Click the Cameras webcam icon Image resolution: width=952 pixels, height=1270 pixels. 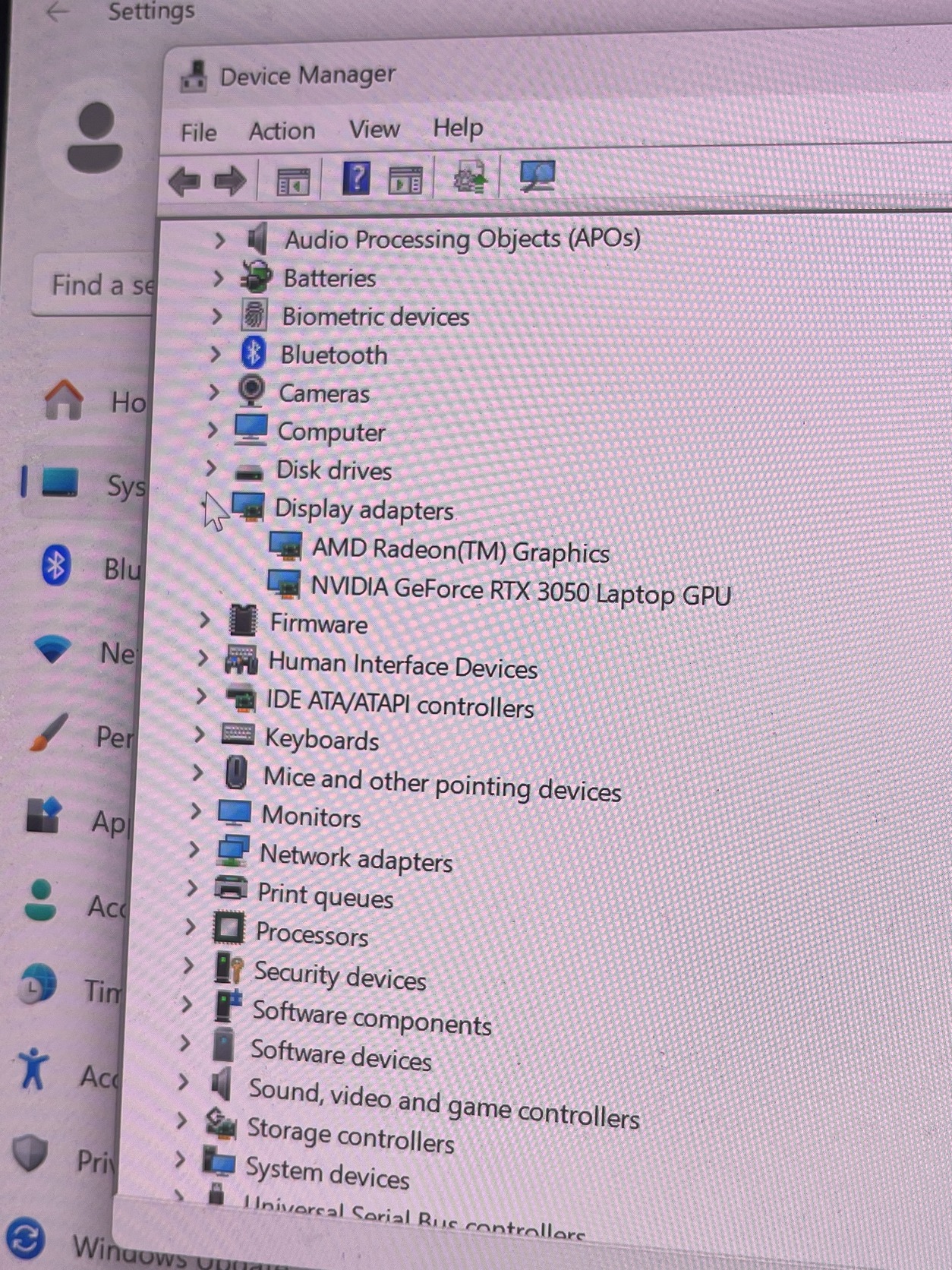click(251, 391)
